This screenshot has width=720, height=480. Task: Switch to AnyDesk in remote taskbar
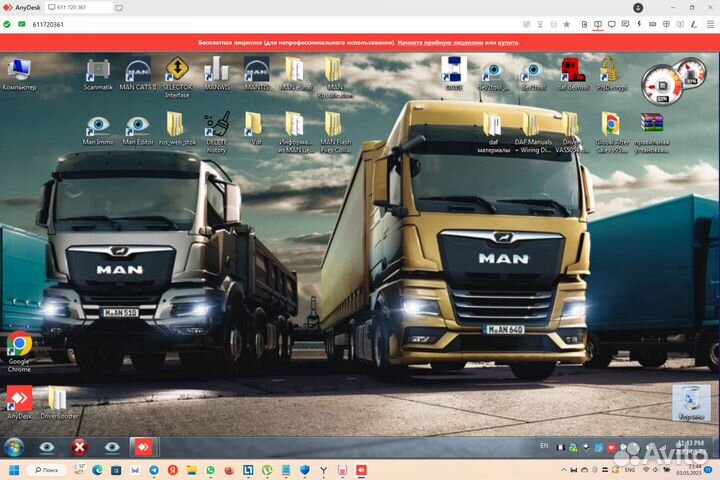point(143,447)
